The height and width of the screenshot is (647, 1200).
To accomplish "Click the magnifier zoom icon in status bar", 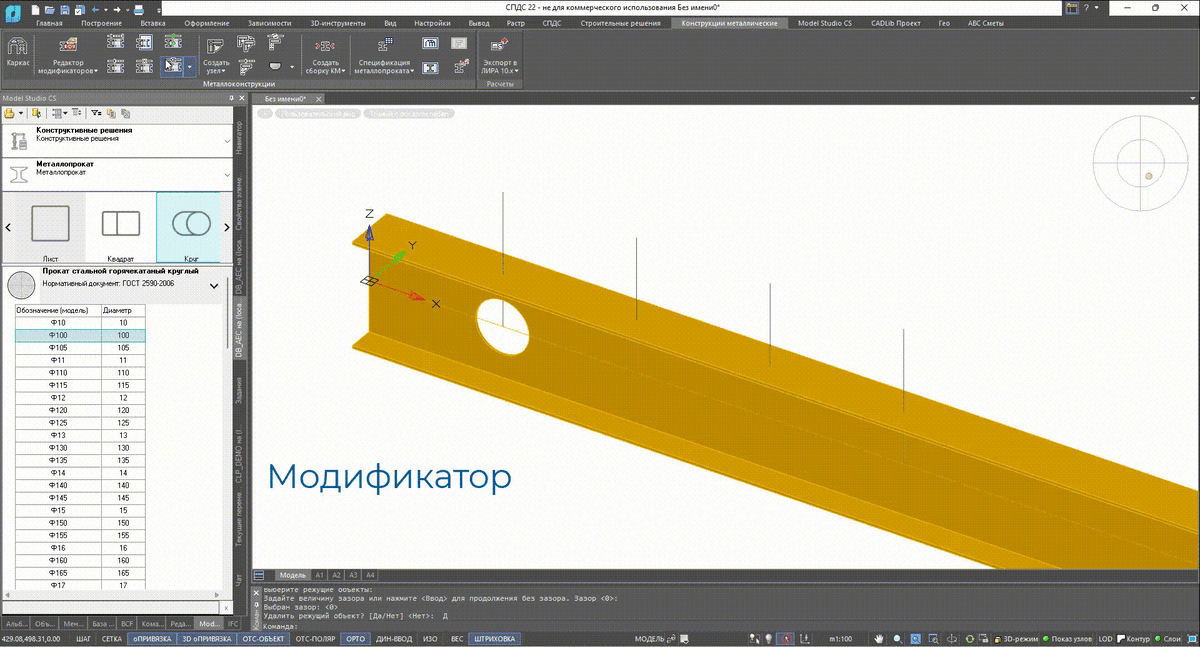I will click(898, 638).
